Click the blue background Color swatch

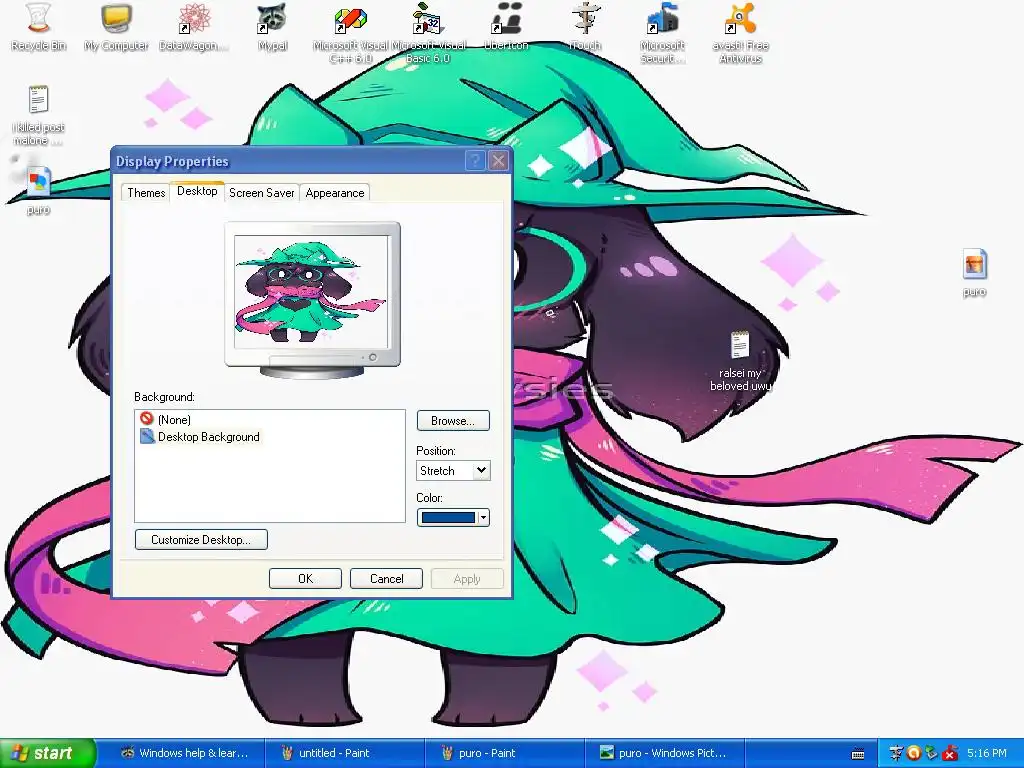point(448,517)
